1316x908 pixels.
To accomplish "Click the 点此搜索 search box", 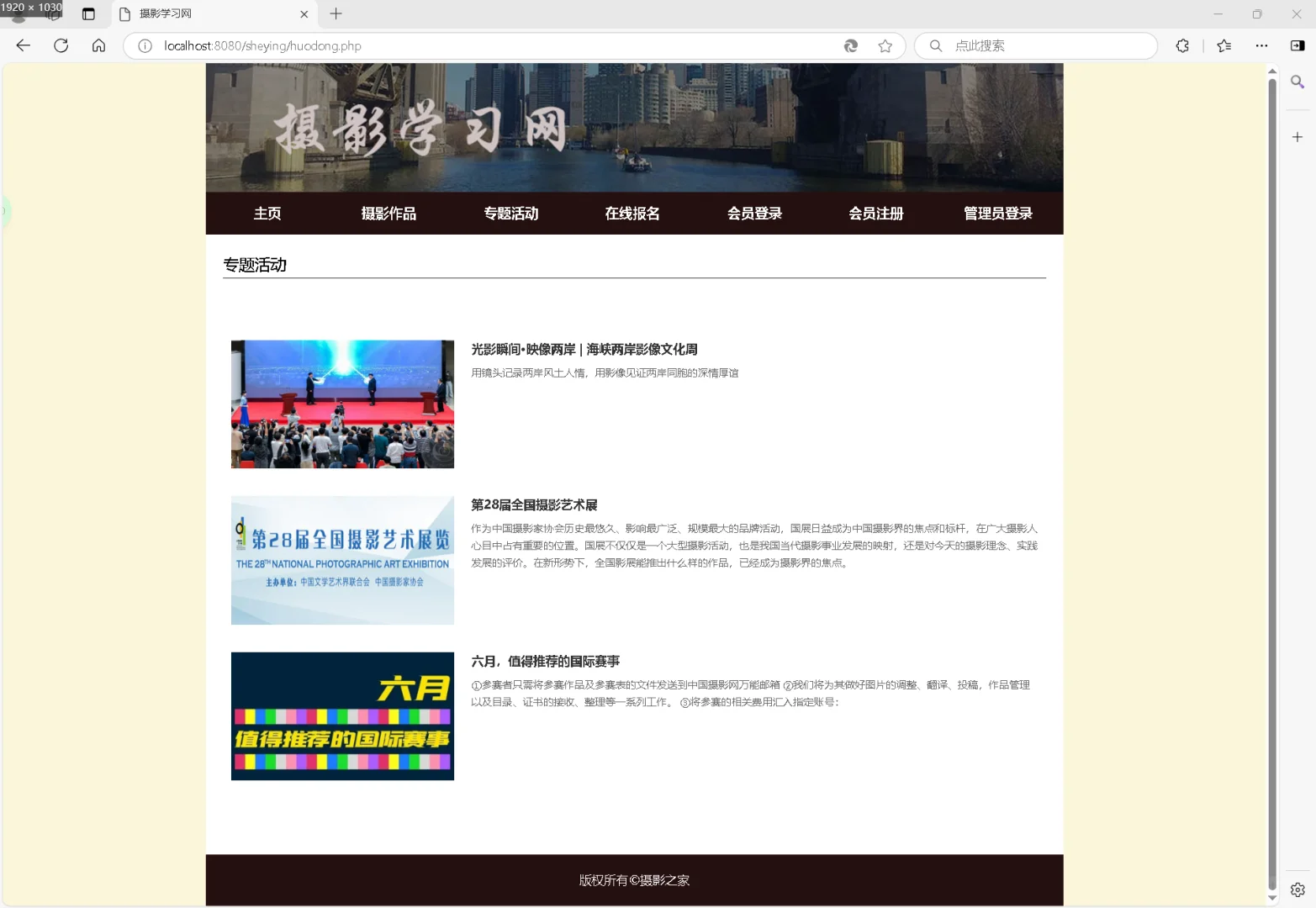I will tap(1034, 45).
